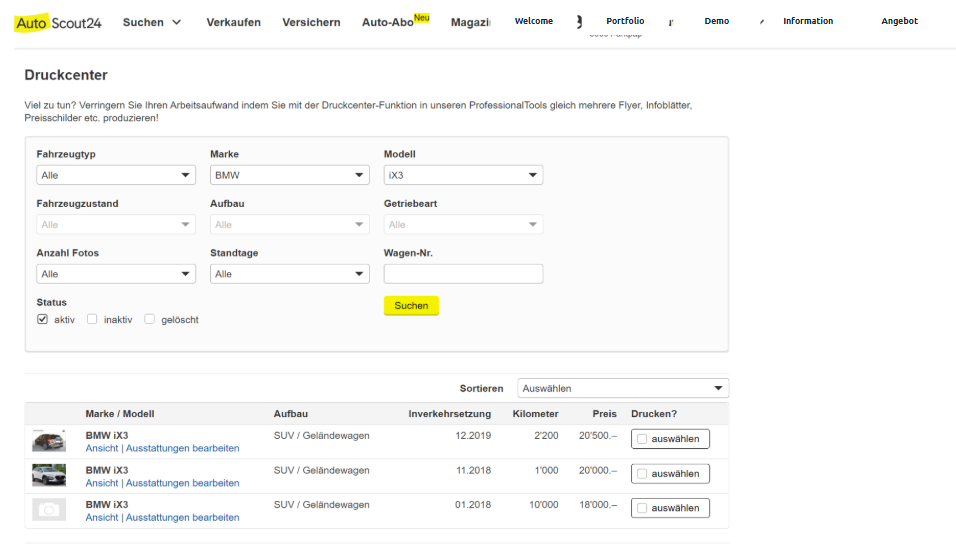Open Ausstattungen bearbeiten for the 01.2018 car
The height and width of the screenshot is (544, 956).
click(182, 517)
